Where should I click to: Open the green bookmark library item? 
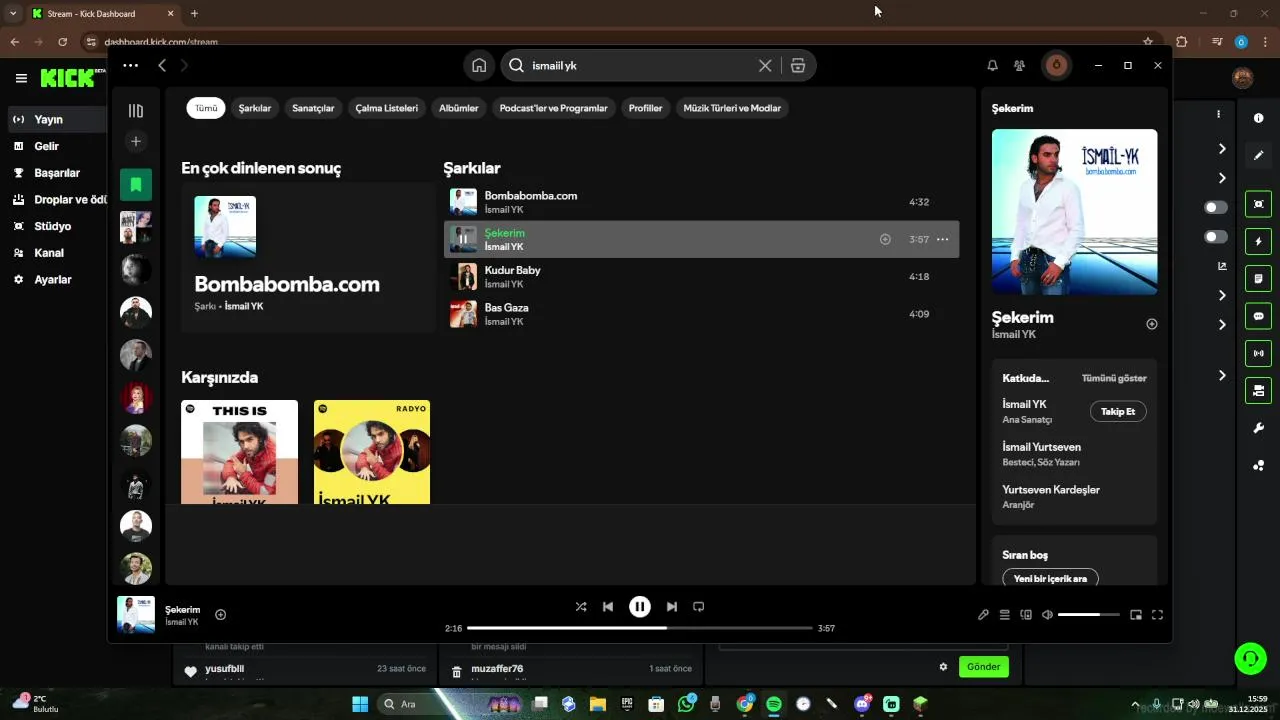[x=136, y=184]
